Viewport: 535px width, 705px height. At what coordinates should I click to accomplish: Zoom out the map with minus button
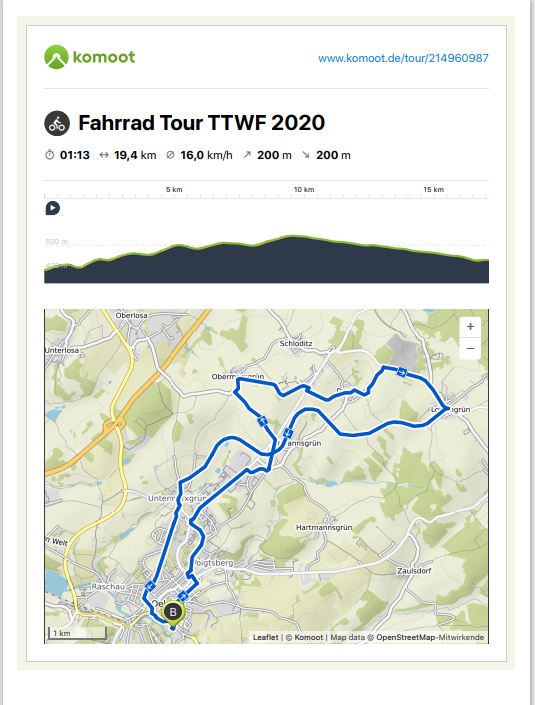click(470, 348)
